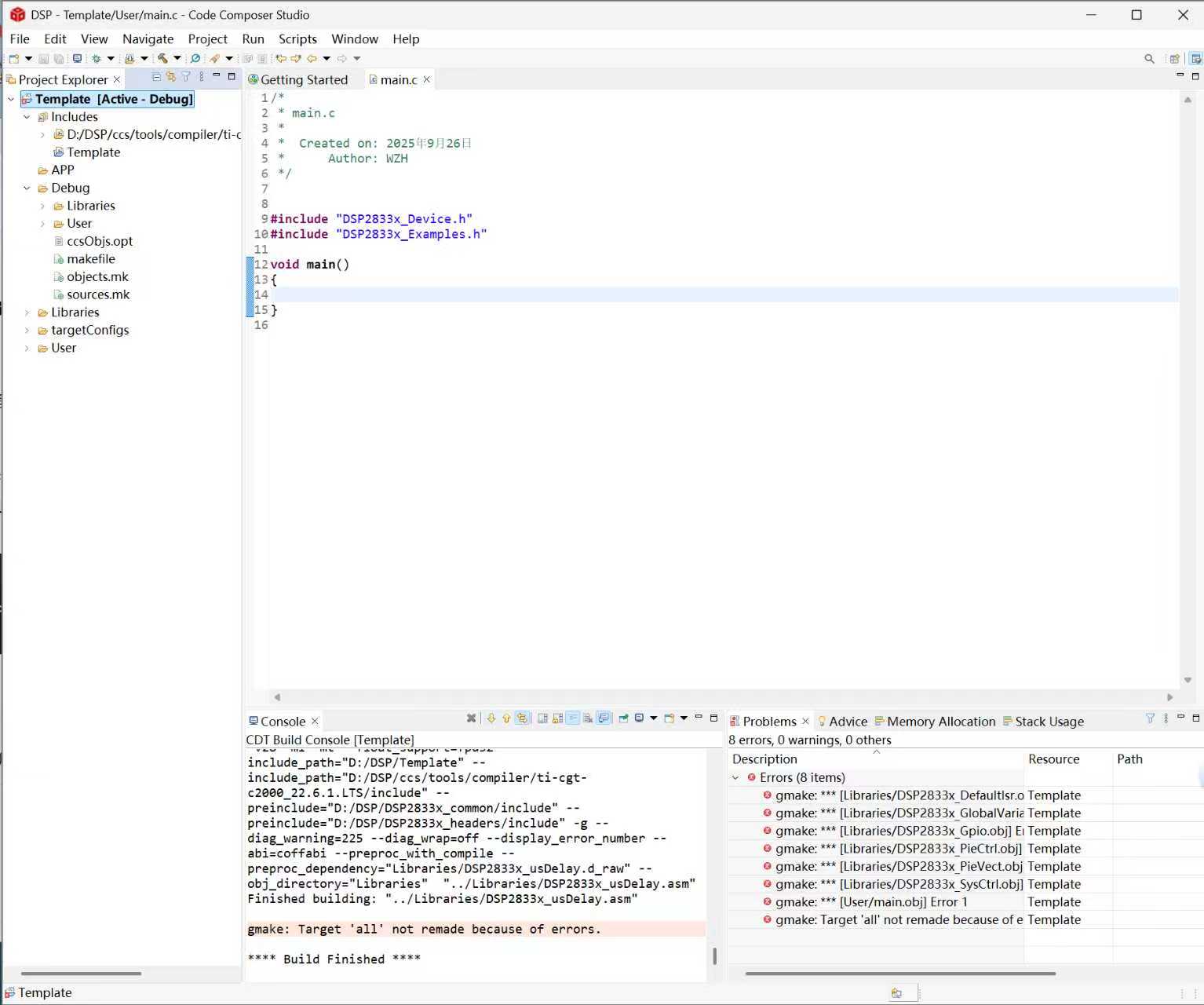Image resolution: width=1204 pixels, height=1005 pixels.
Task: Expand the top-level Libraries folder
Action: tap(27, 312)
